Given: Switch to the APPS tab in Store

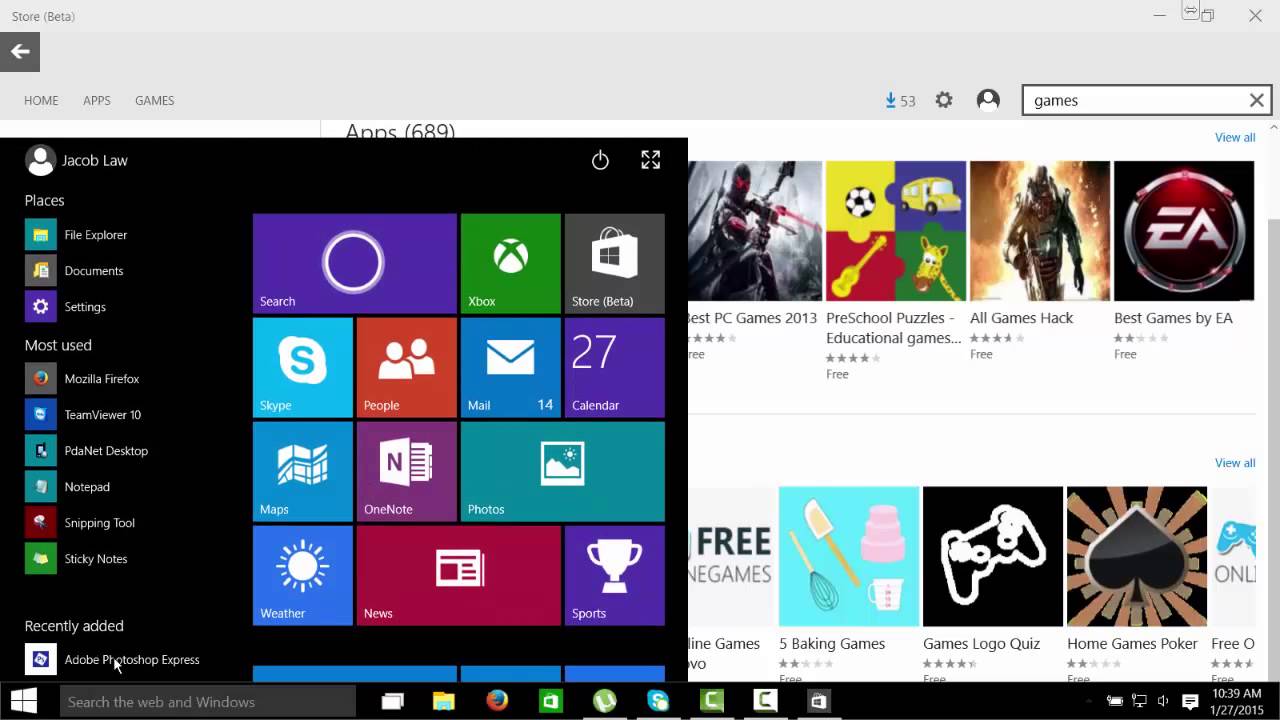Looking at the screenshot, I should pos(97,100).
